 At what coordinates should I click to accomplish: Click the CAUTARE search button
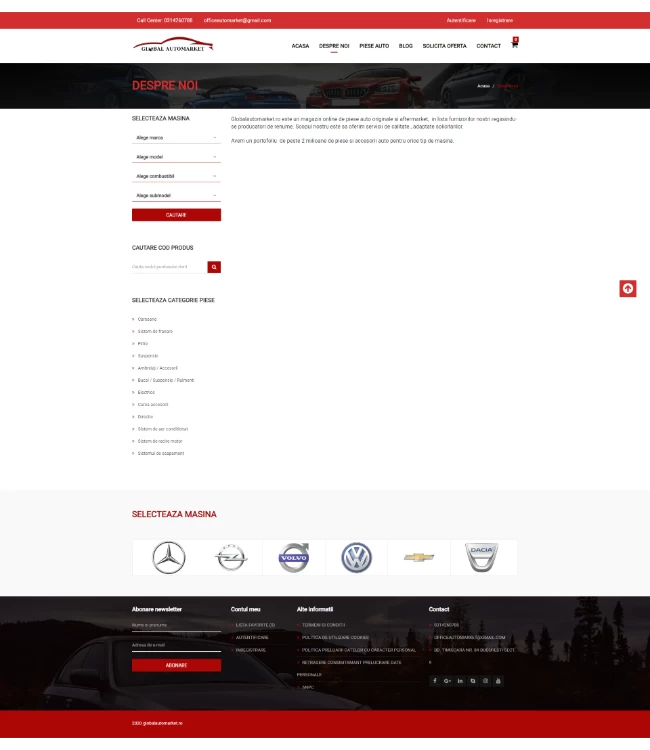[176, 215]
